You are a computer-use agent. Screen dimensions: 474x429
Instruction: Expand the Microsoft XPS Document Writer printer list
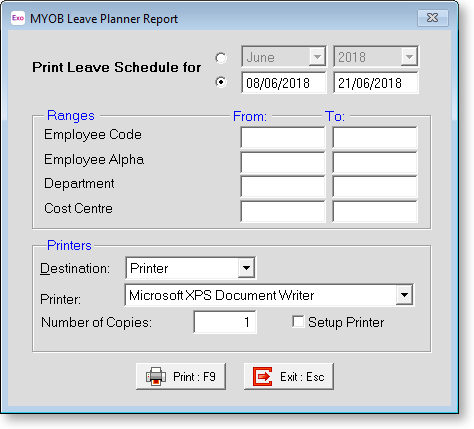coord(404,295)
